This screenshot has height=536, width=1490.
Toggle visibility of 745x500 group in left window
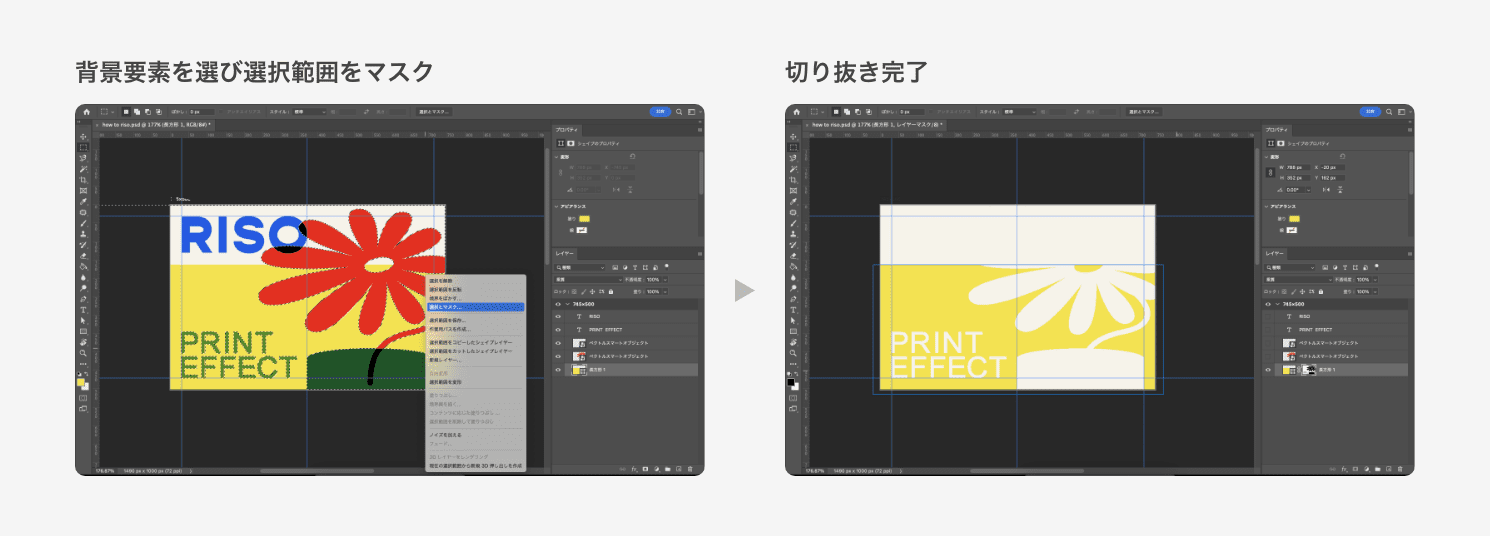point(558,304)
